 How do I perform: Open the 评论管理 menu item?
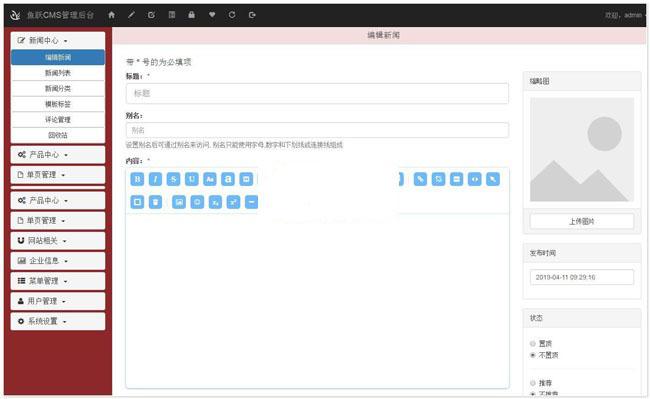click(58, 120)
